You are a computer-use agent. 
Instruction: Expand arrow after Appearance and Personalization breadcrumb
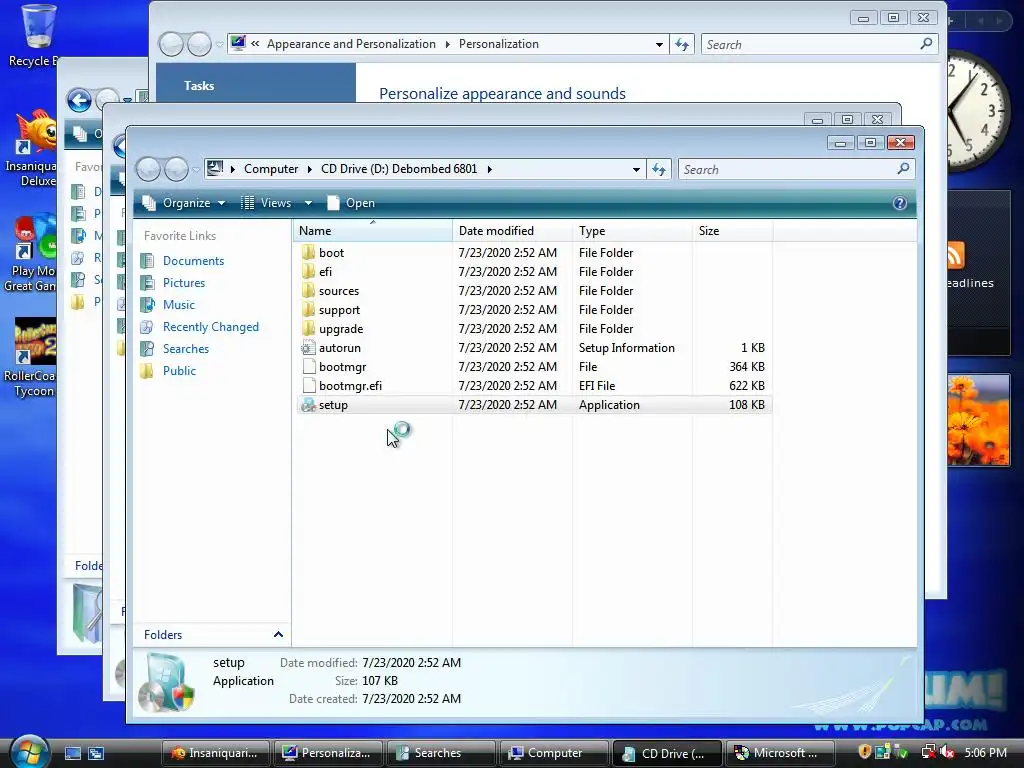pyautogui.click(x=447, y=44)
